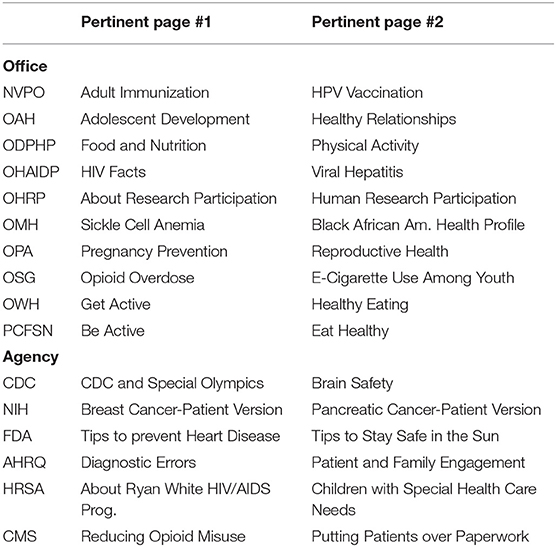
Task: Select the 'Adult Immunization' entry
Action: (x=145, y=93)
